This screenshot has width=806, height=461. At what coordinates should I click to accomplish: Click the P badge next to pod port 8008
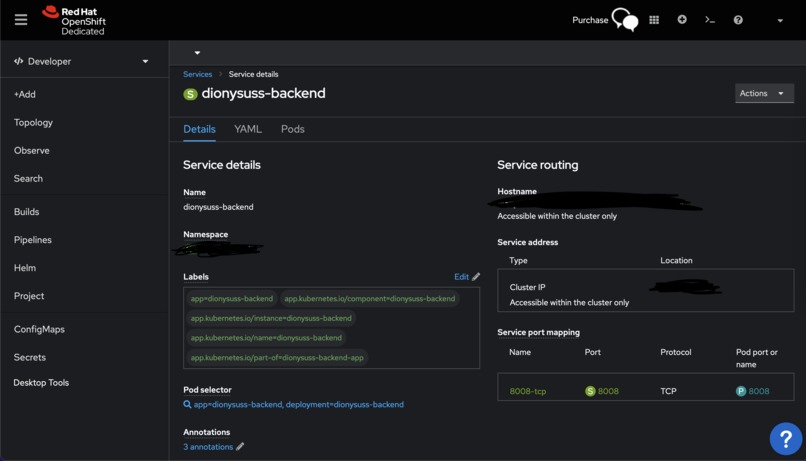pyautogui.click(x=741, y=391)
